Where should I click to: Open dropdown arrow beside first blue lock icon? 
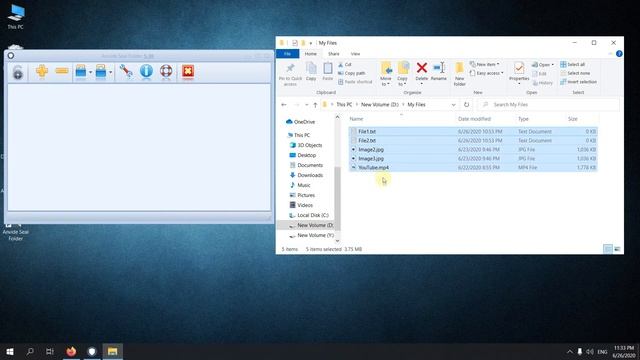coord(90,73)
